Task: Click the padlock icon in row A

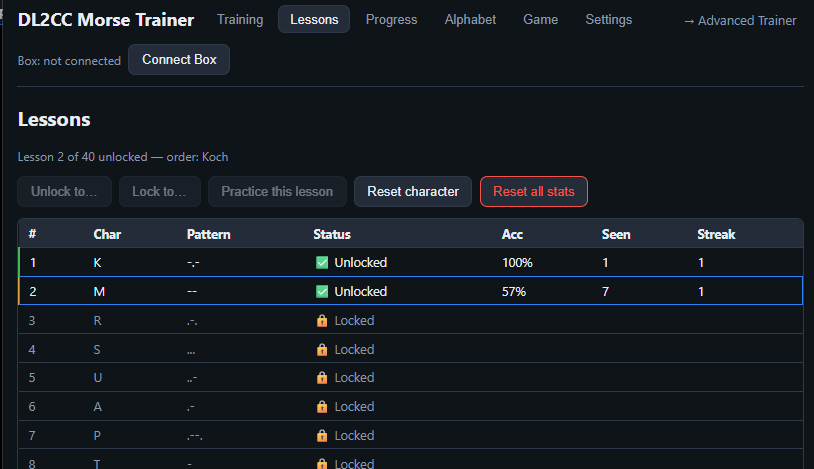Action: coord(322,407)
